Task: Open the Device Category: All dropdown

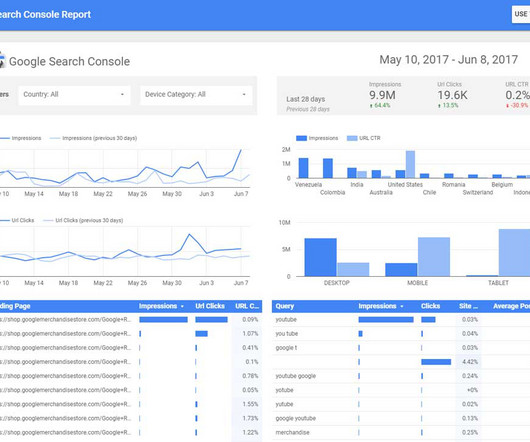Action: 196,95
